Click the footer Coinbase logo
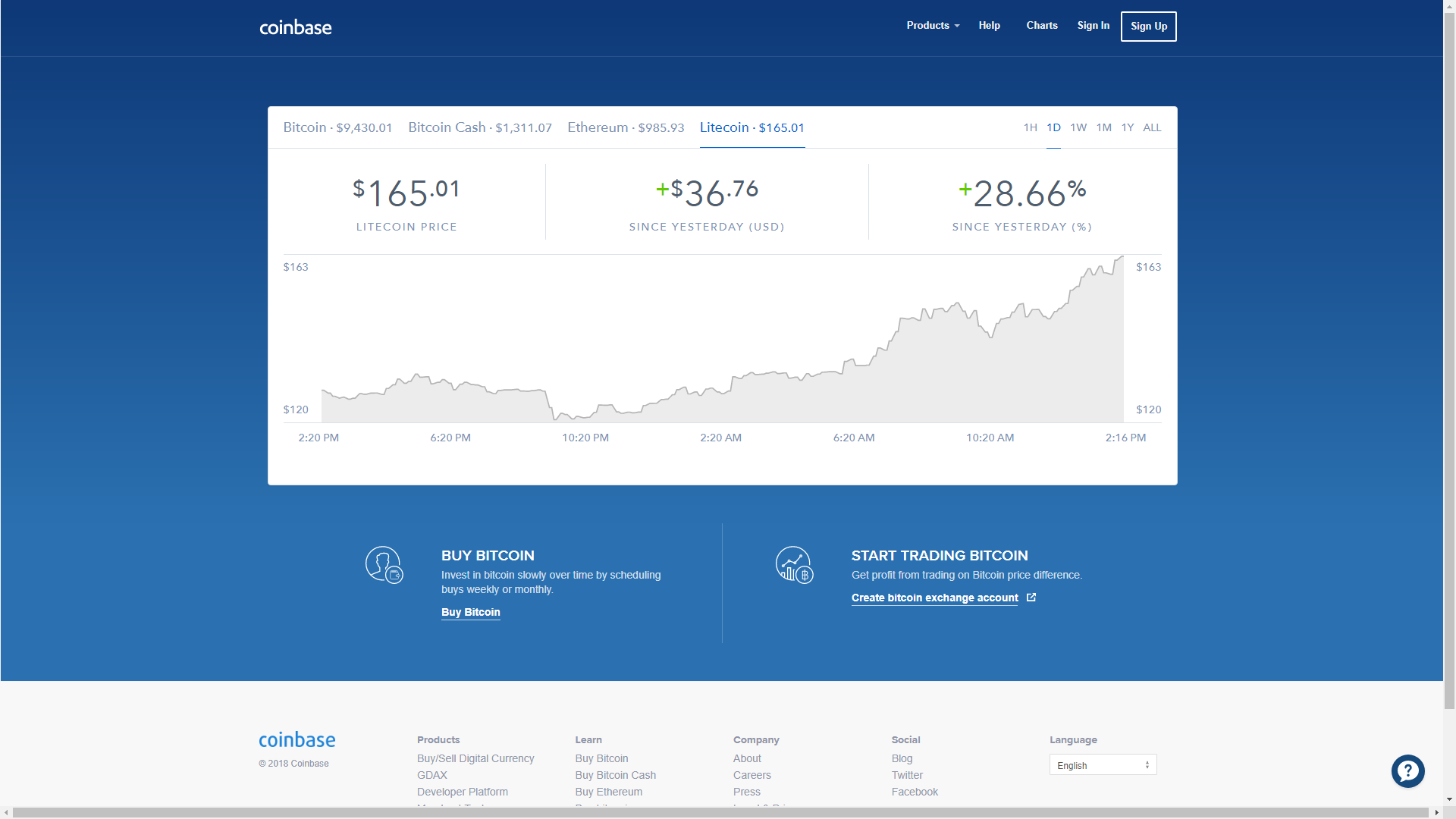The height and width of the screenshot is (819, 1456). click(297, 739)
